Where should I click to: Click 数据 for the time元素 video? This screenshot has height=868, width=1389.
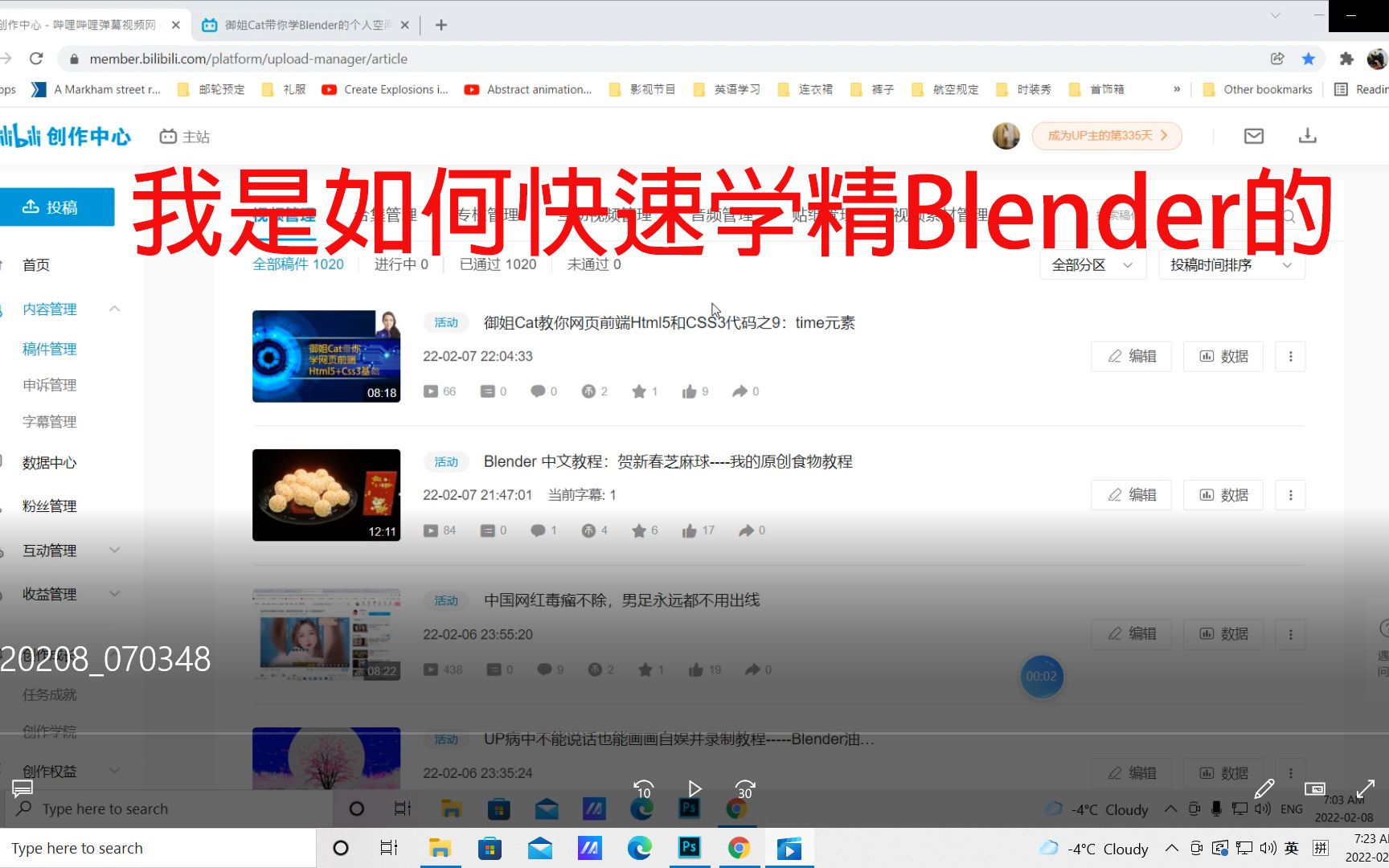[1223, 356]
